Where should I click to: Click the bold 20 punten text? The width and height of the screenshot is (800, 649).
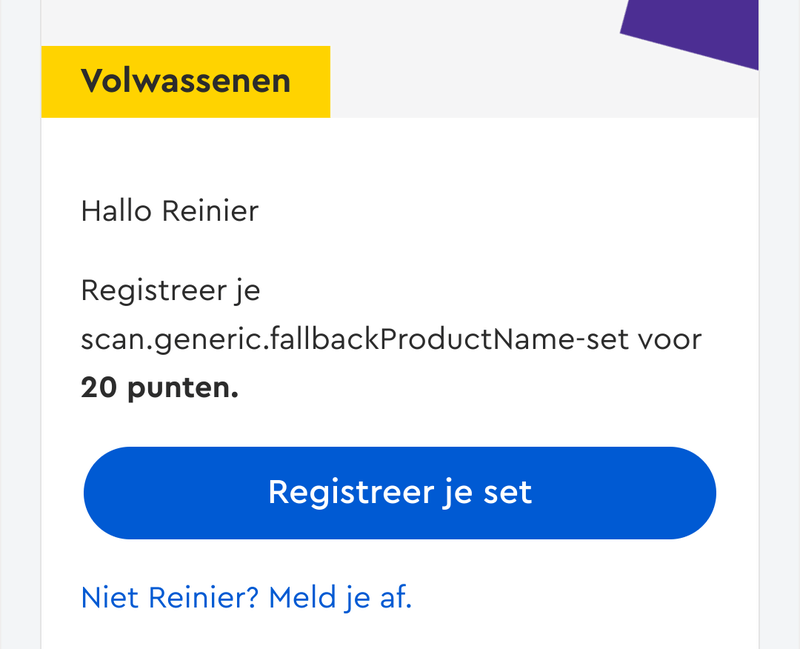(x=160, y=388)
